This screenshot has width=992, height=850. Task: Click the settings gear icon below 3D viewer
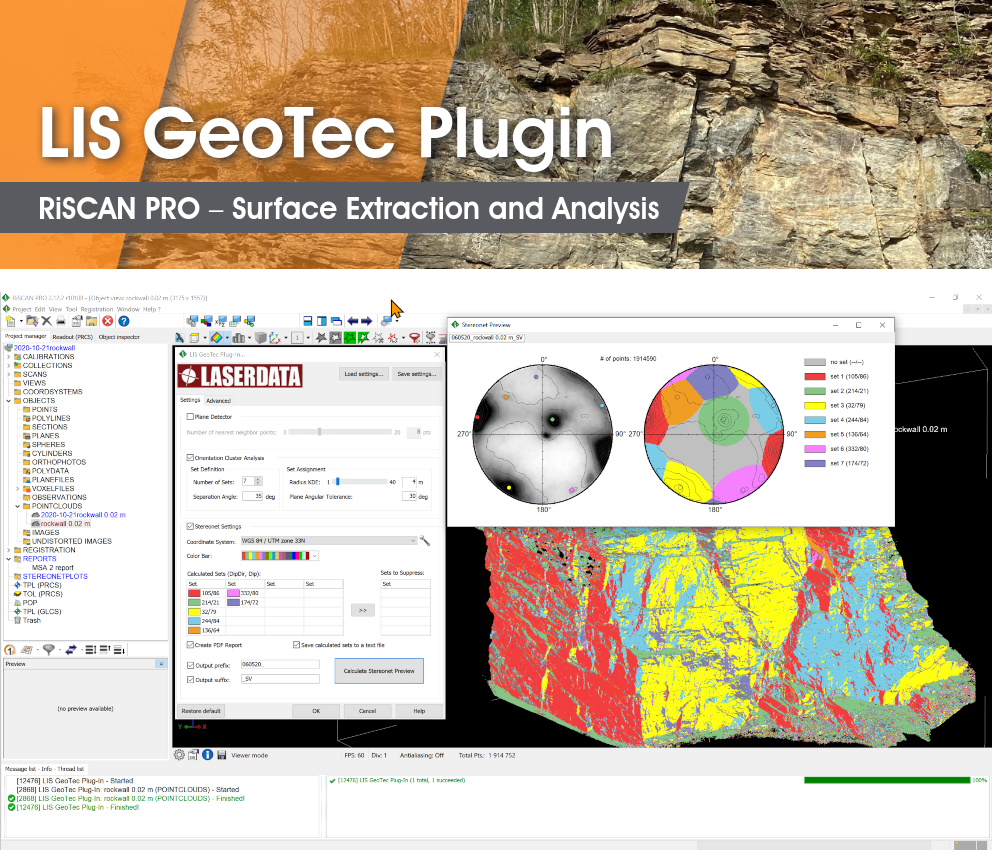click(180, 755)
